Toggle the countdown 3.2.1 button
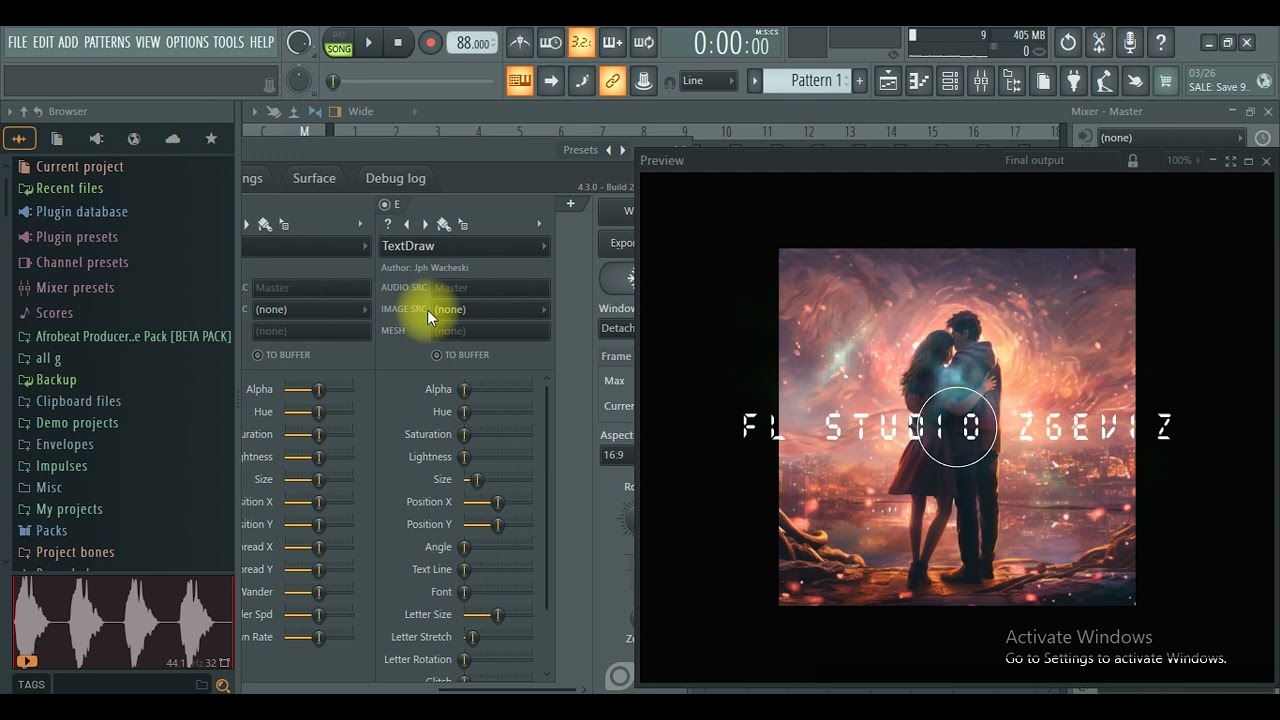Viewport: 1280px width, 720px height. 582,42
